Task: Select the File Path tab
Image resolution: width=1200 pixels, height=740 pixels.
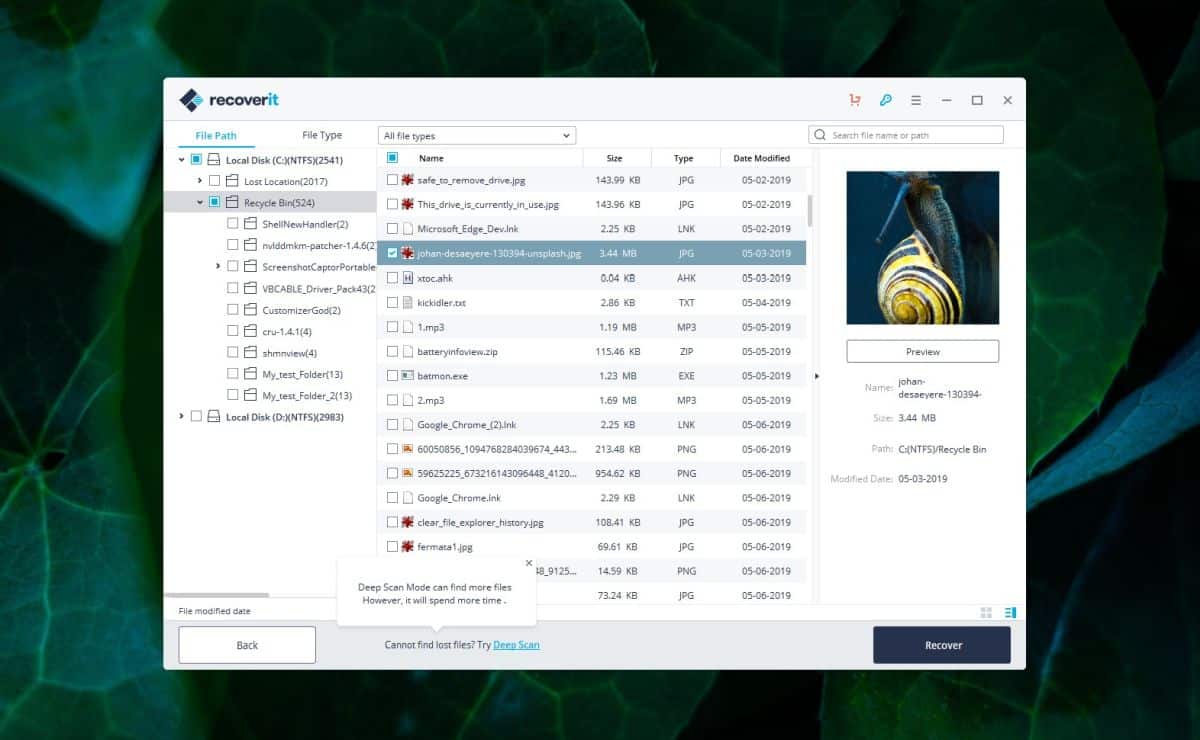Action: [x=216, y=134]
